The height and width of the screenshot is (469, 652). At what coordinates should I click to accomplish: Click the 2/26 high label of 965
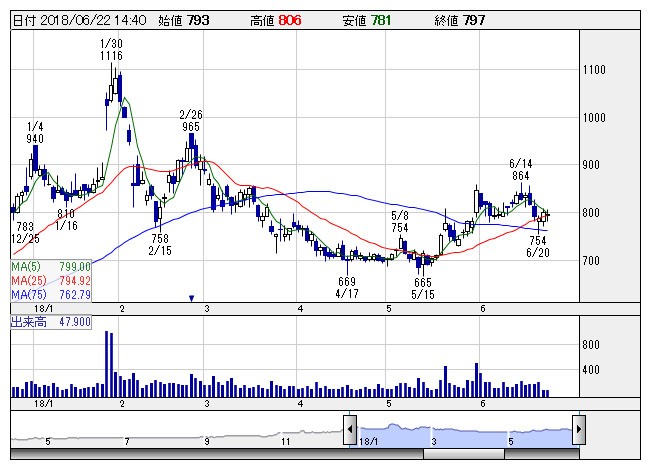191,127
